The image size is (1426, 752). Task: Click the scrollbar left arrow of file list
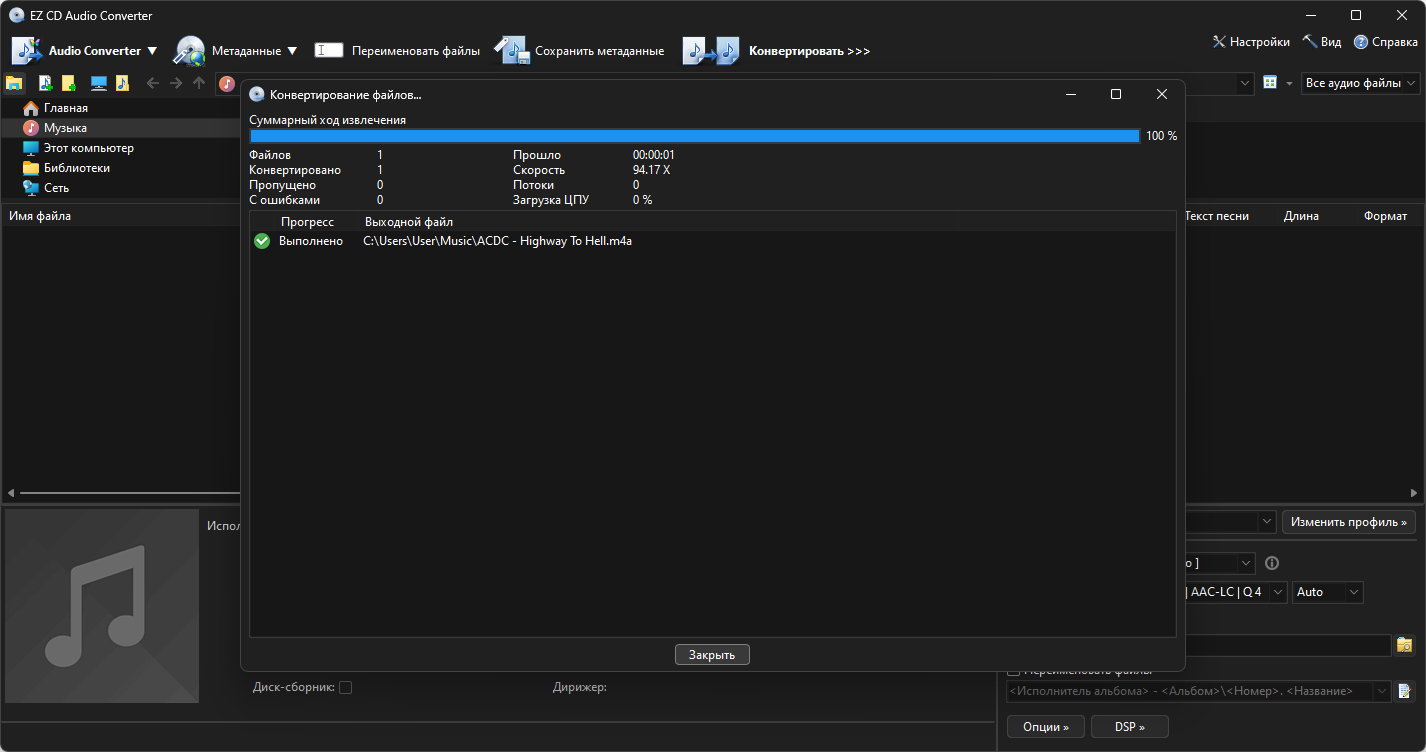(11, 493)
